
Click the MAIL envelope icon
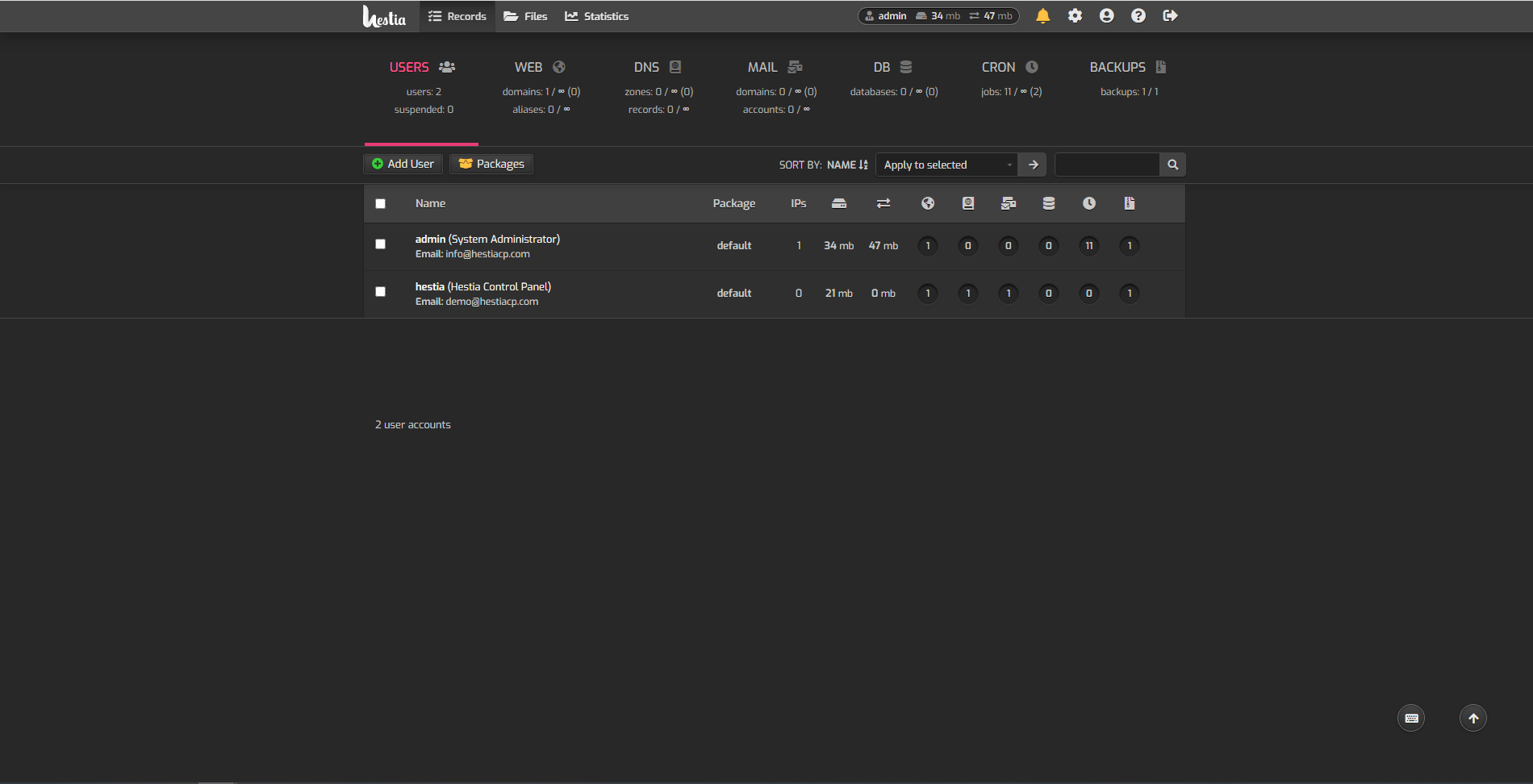coord(795,67)
